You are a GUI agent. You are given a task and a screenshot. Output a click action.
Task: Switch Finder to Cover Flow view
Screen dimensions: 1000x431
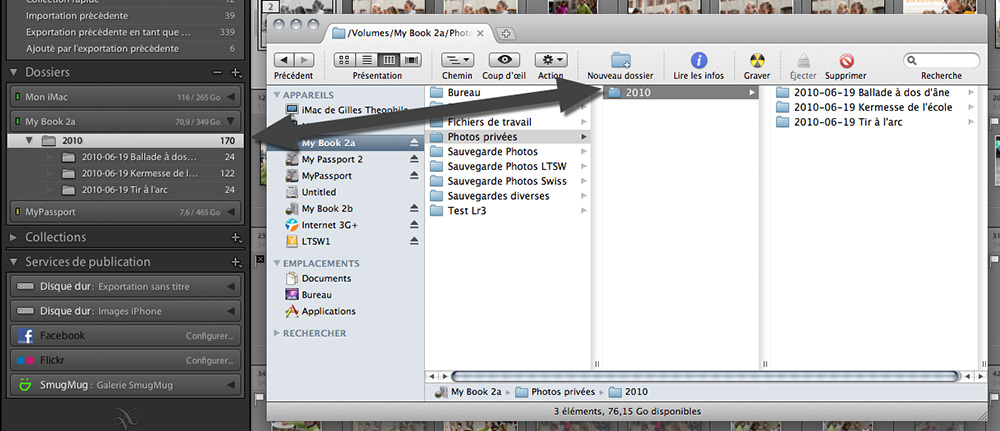coord(411,60)
